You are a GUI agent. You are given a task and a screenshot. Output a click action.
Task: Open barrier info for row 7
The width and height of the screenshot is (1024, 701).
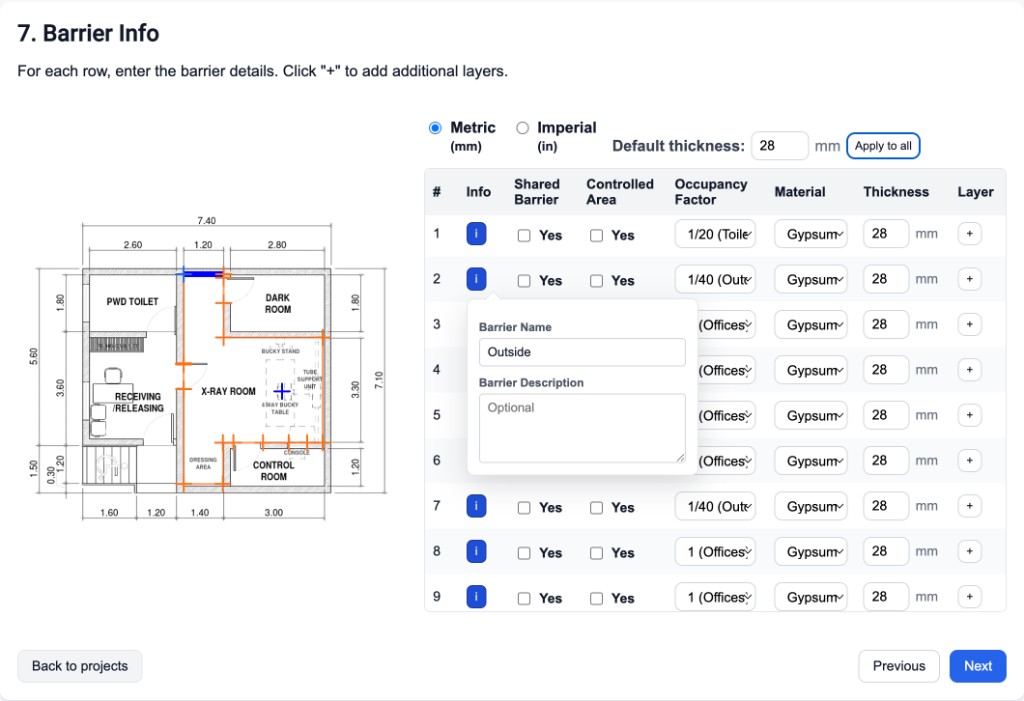[476, 506]
